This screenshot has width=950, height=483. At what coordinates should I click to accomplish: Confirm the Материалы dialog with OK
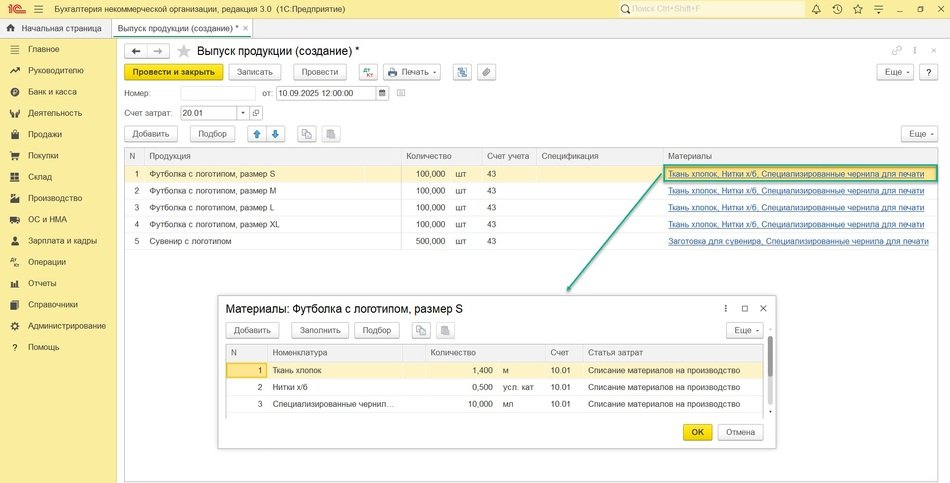coord(697,432)
